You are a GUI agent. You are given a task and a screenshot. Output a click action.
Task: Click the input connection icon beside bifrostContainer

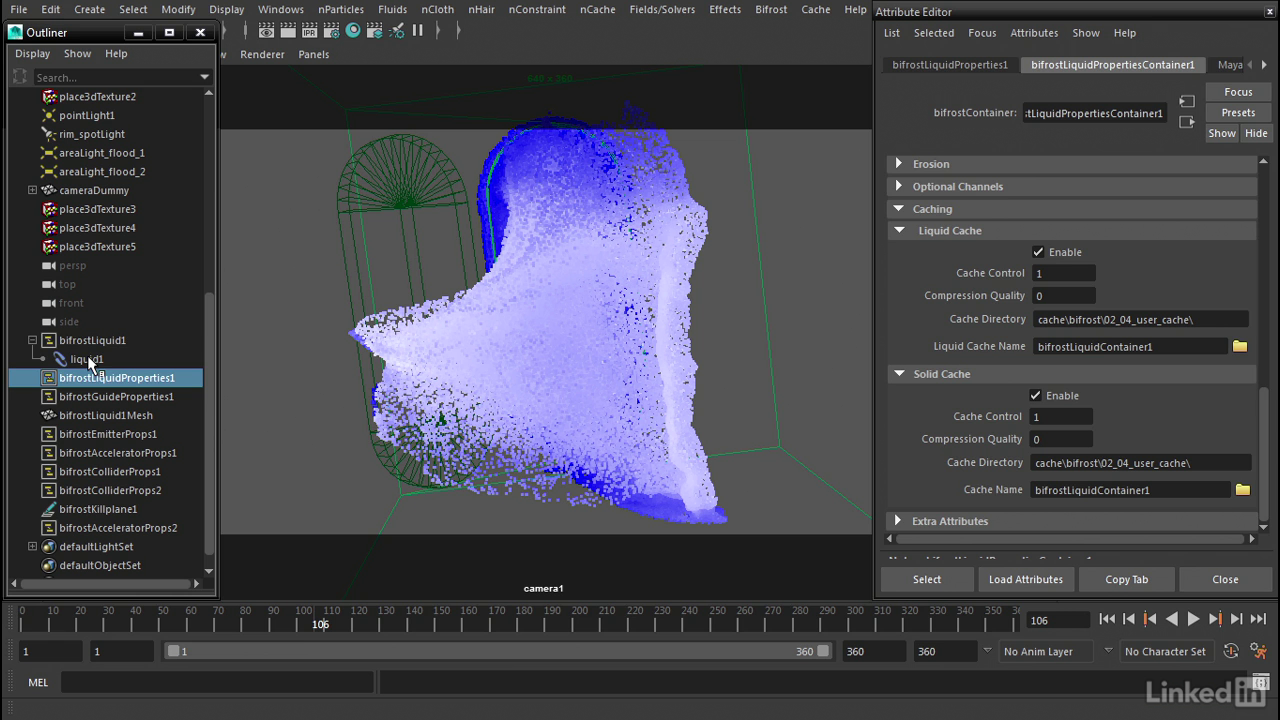tap(1186, 101)
